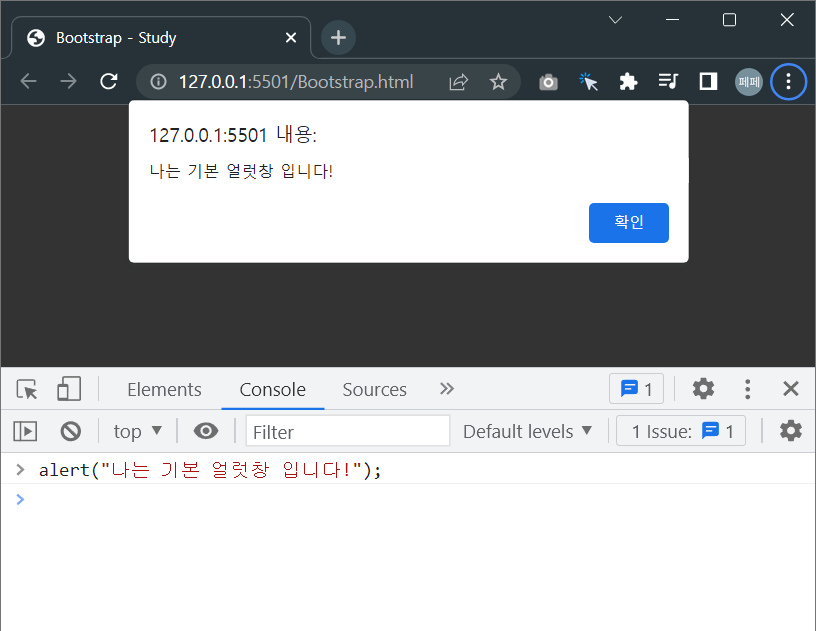This screenshot has height=631, width=816.
Task: Open the media playlist icon near the address bar
Action: tap(668, 82)
